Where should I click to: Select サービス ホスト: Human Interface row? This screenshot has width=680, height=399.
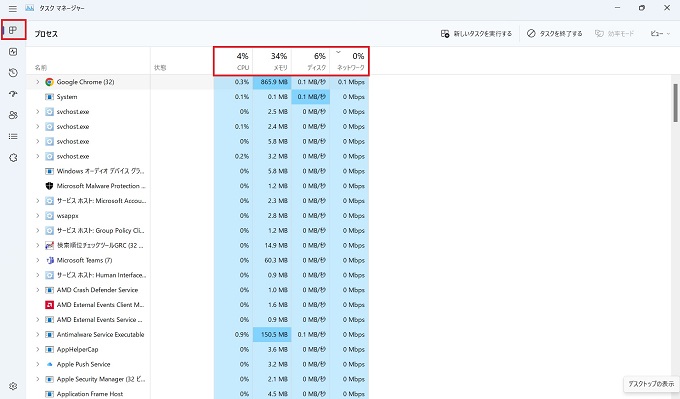point(197,275)
